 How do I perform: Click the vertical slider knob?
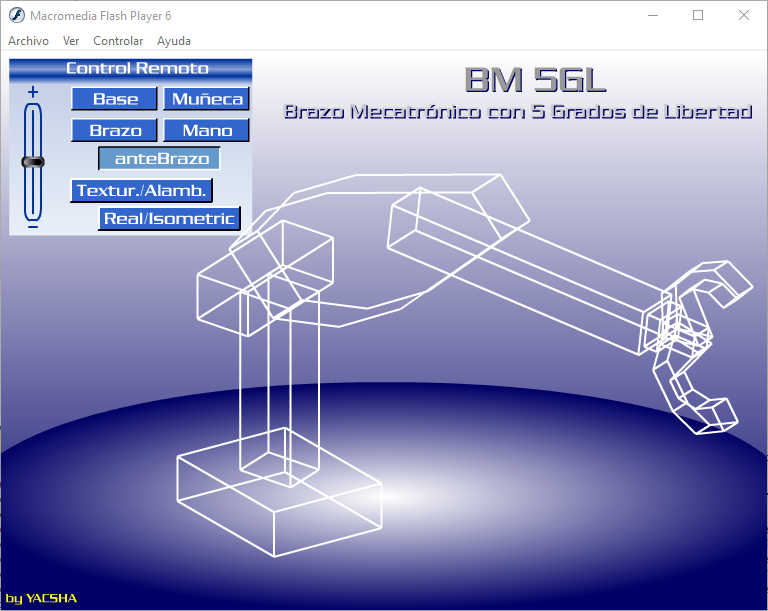pyautogui.click(x=33, y=162)
